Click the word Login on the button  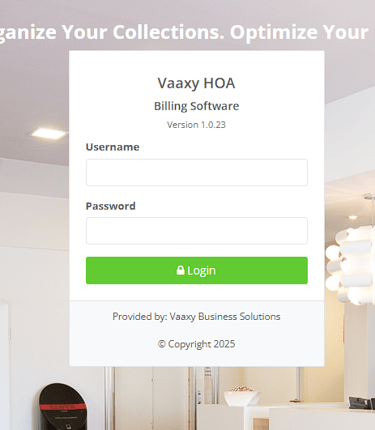[201, 270]
